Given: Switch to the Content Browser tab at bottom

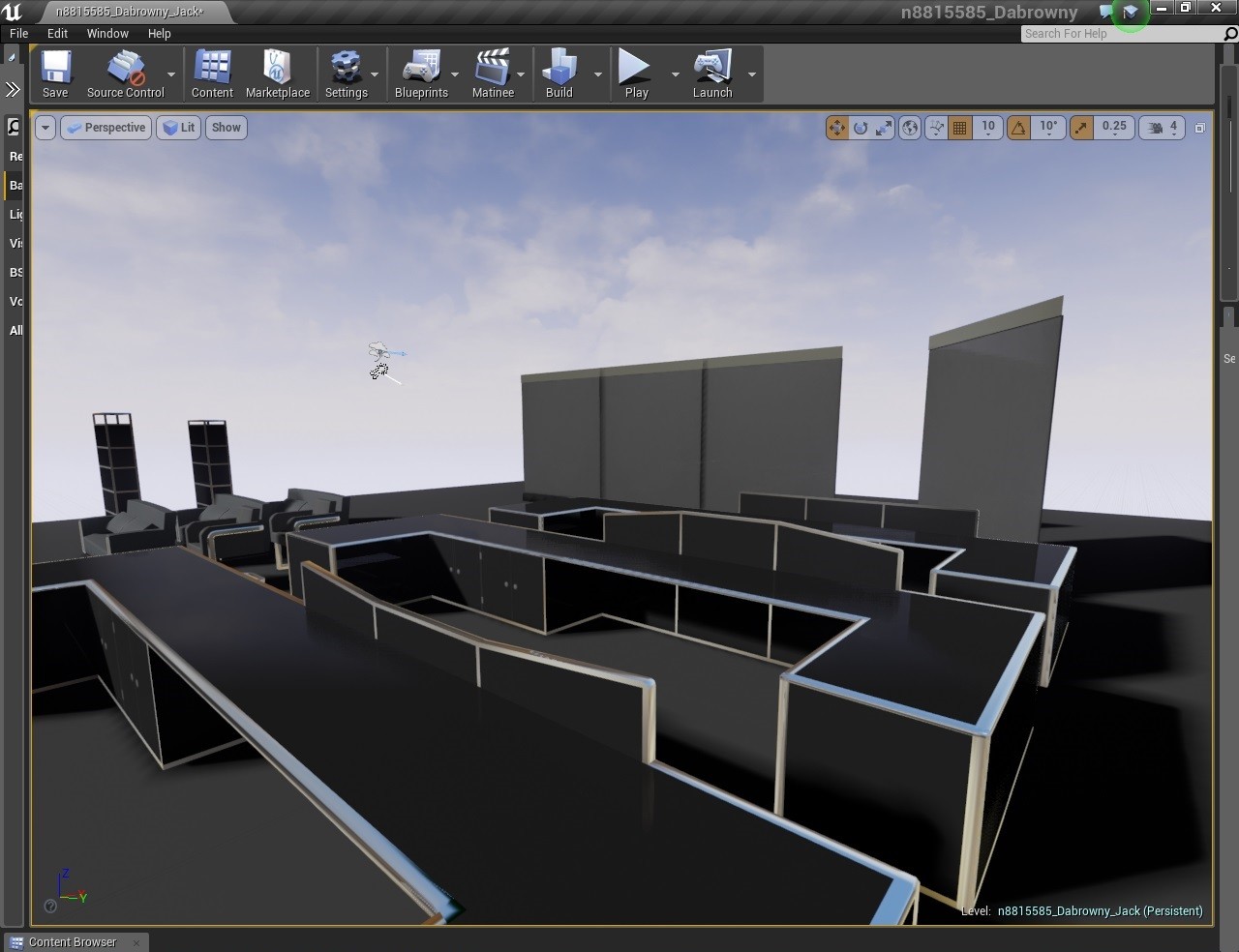Looking at the screenshot, I should tap(73, 941).
